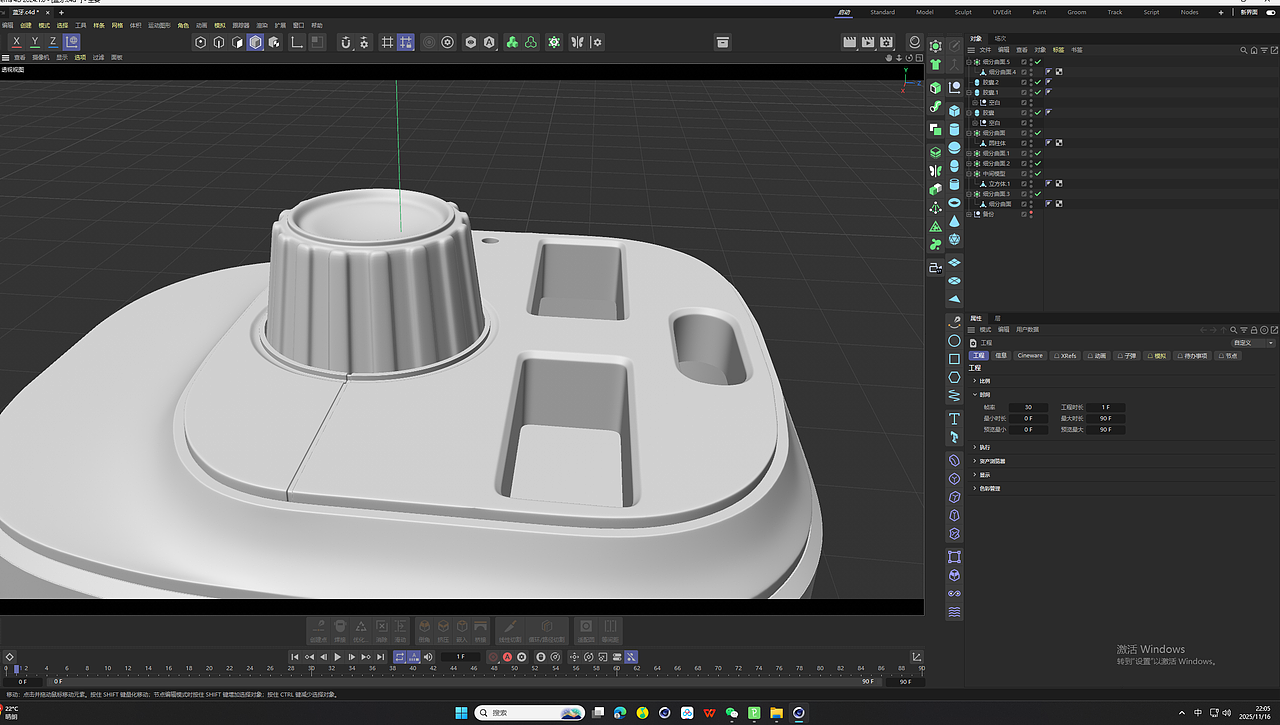Select the circle spline tool icon
The height and width of the screenshot is (725, 1280).
coord(954,340)
